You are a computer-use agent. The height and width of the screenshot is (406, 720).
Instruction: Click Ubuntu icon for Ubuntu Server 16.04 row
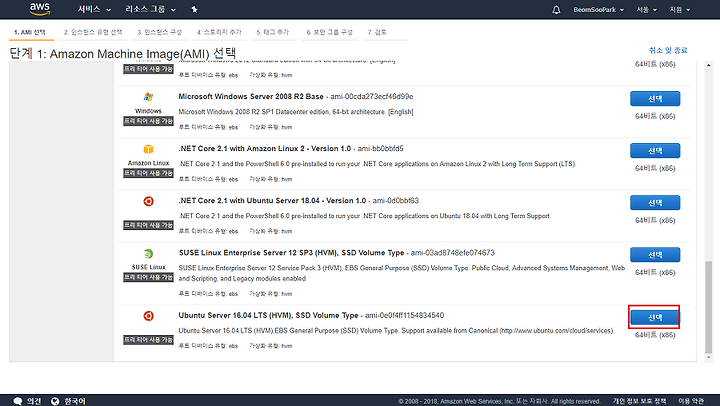click(x=148, y=316)
